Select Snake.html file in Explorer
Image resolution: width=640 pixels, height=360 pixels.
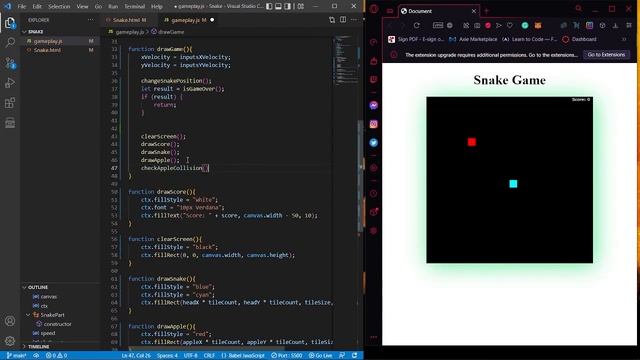(x=59, y=50)
